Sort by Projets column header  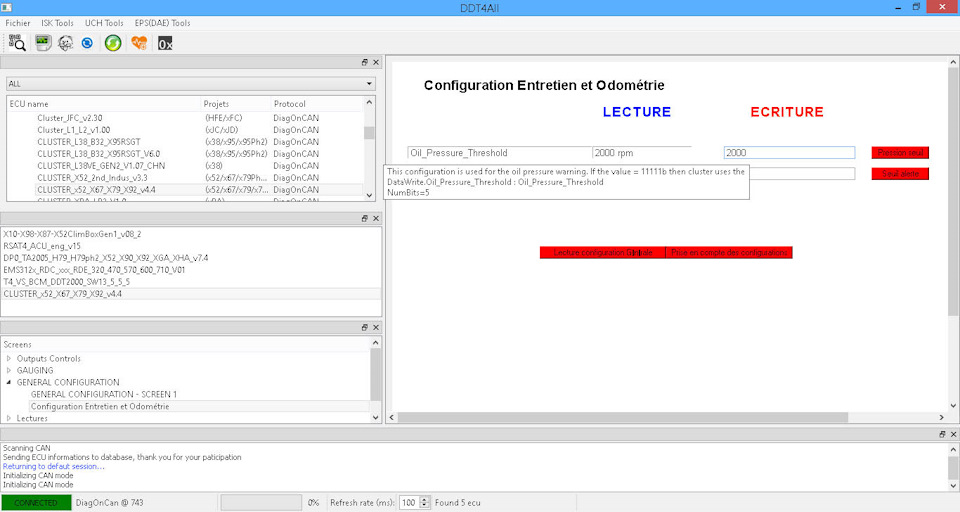(x=236, y=104)
